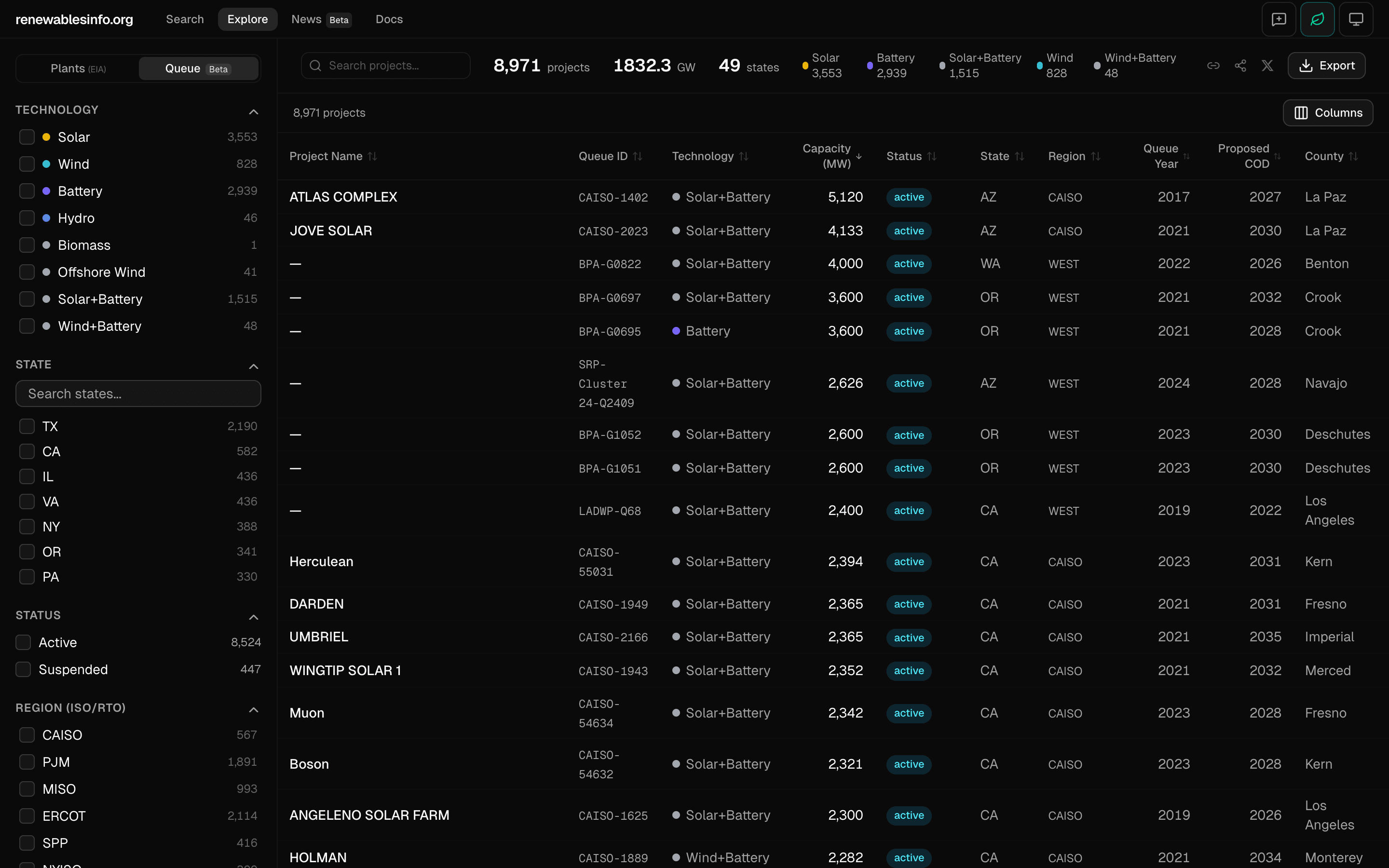Check the Active status checkbox

(x=23, y=642)
